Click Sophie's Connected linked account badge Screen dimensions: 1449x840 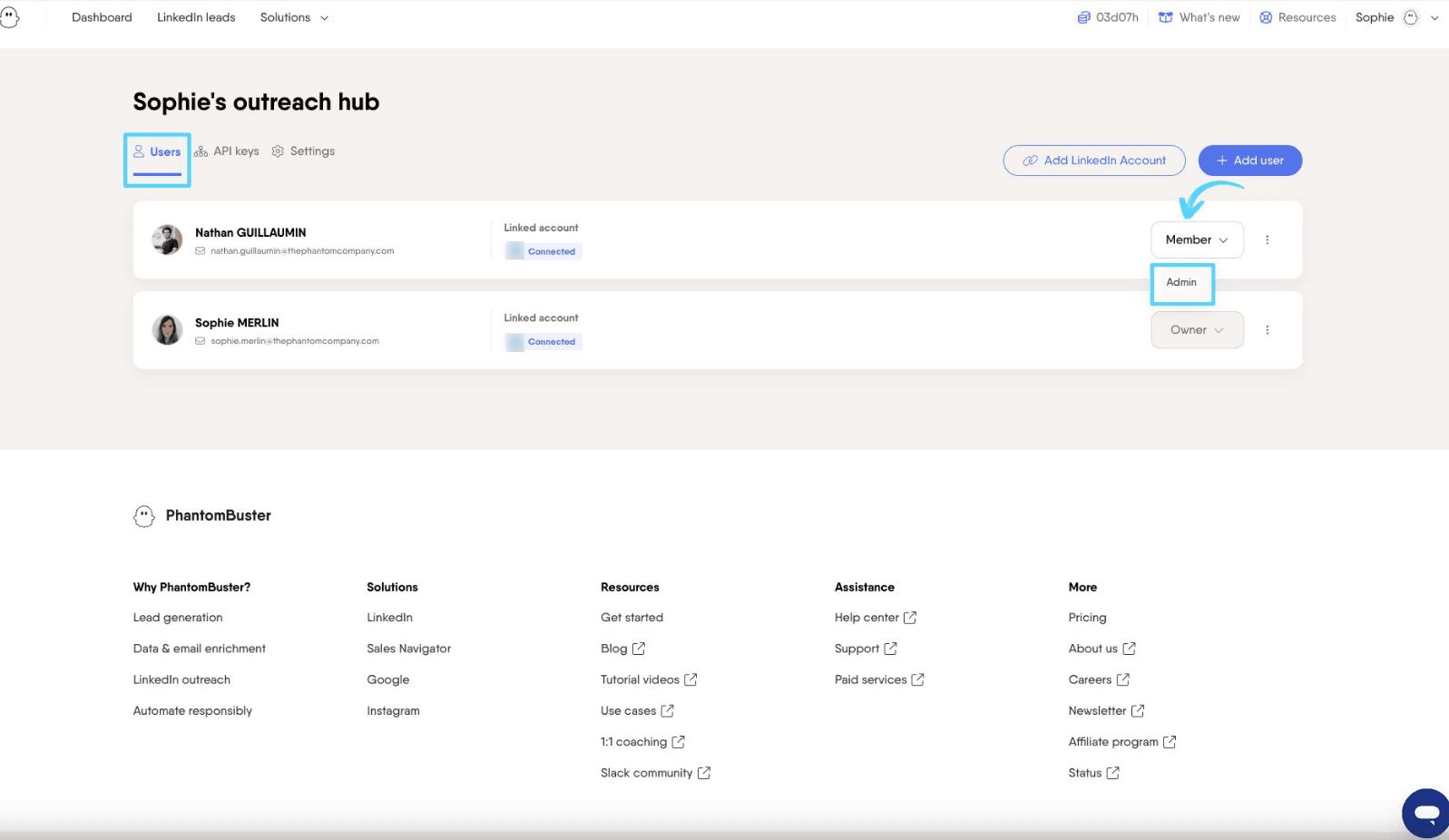543,342
